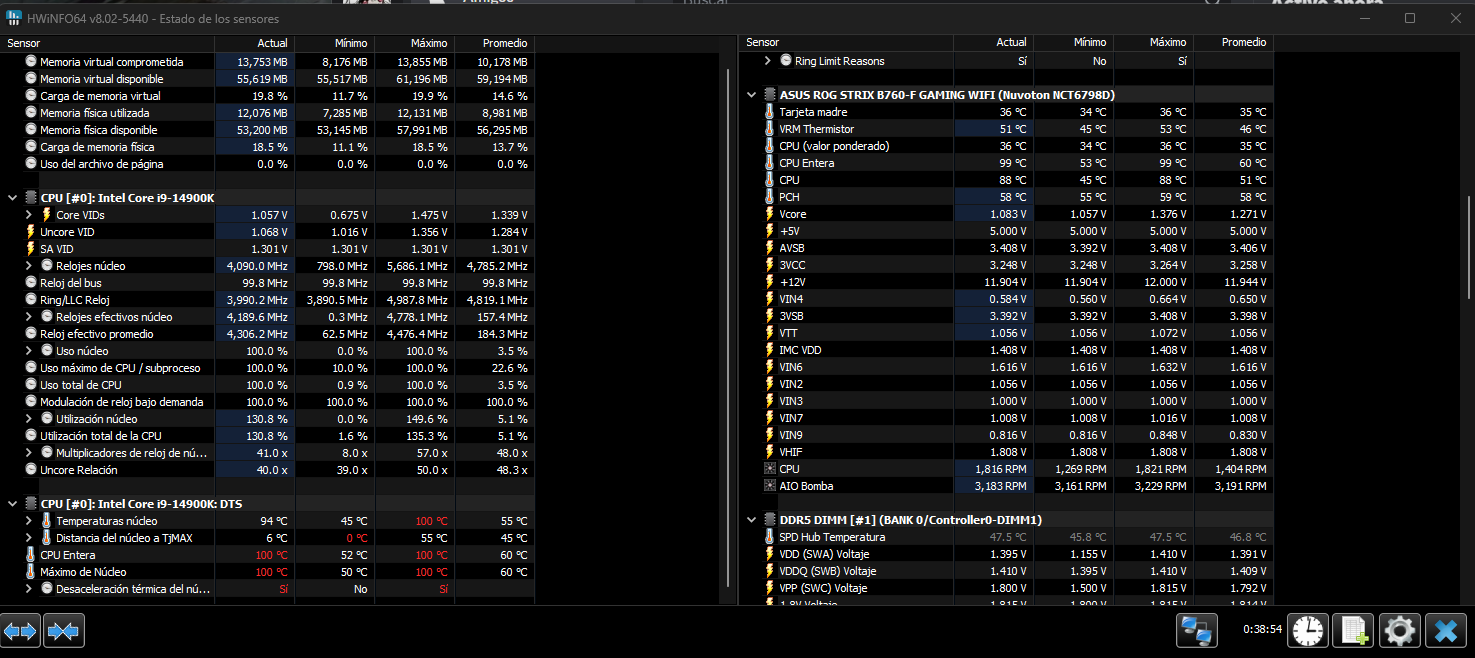This screenshot has width=1475, height=658.
Task: Click lightning icon beside IMC VDD
Action: click(x=769, y=350)
